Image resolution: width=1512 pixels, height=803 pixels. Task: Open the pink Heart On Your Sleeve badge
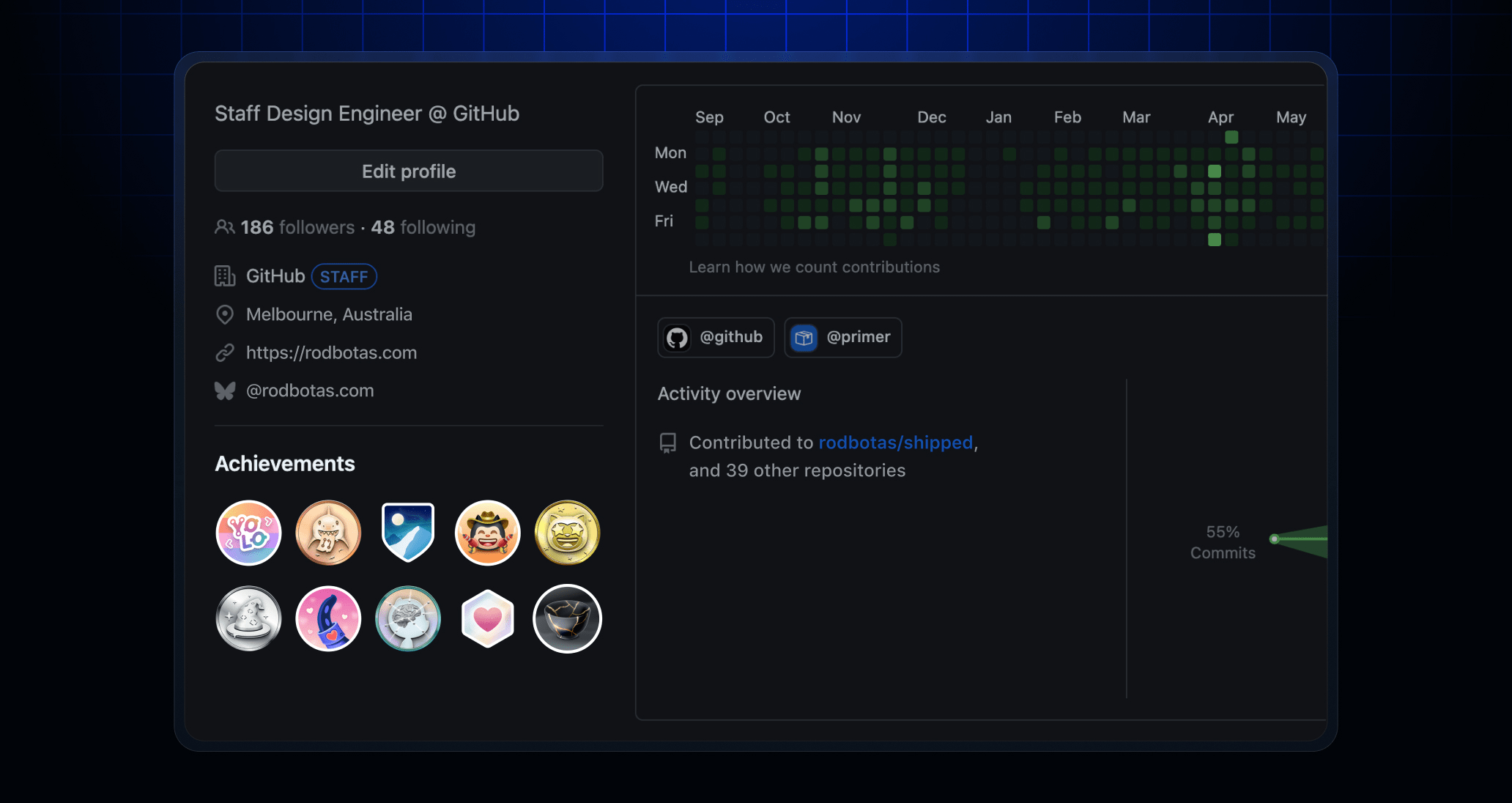coord(328,618)
